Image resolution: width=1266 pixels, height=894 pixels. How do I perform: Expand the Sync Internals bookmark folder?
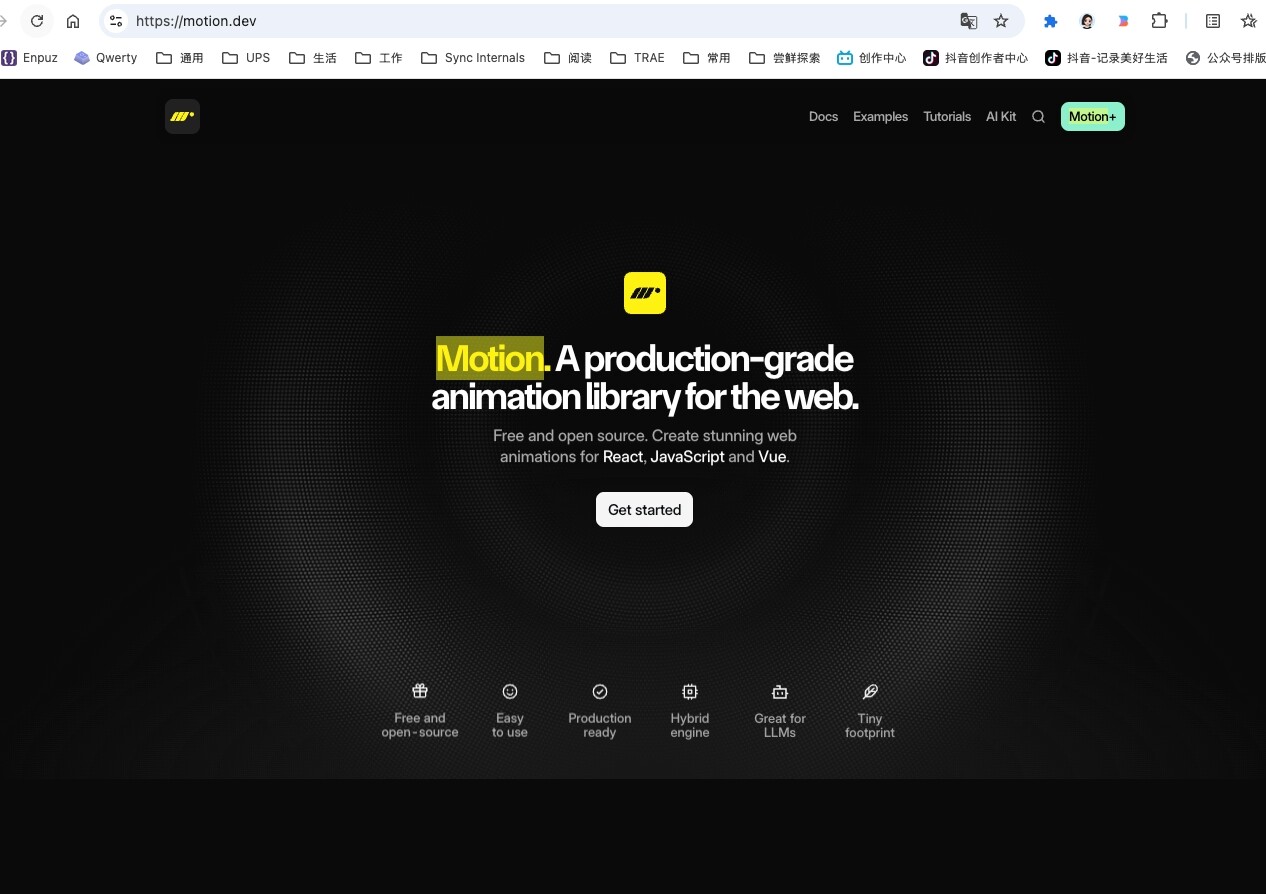[473, 58]
